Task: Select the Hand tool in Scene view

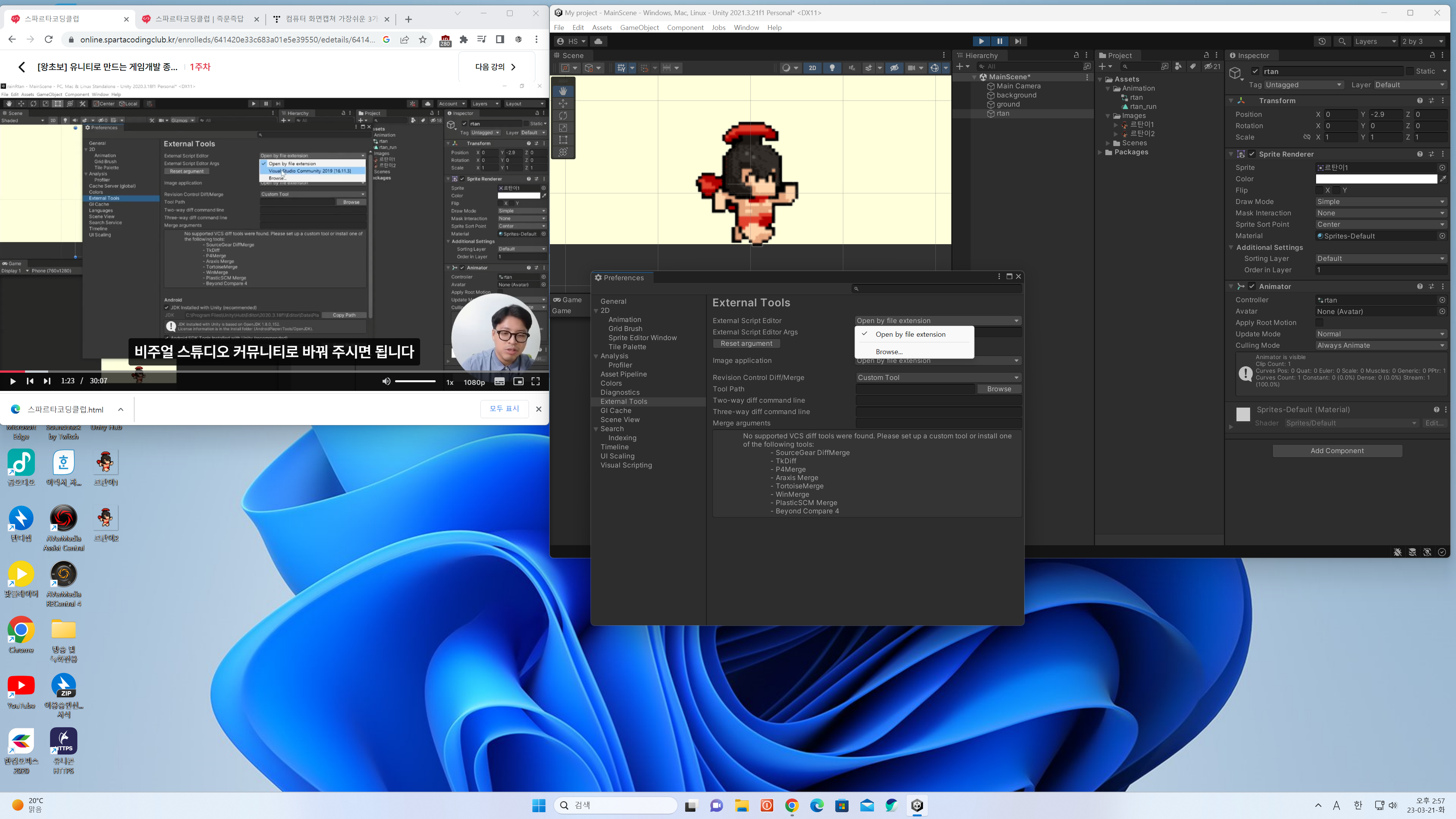Action: pos(563,91)
